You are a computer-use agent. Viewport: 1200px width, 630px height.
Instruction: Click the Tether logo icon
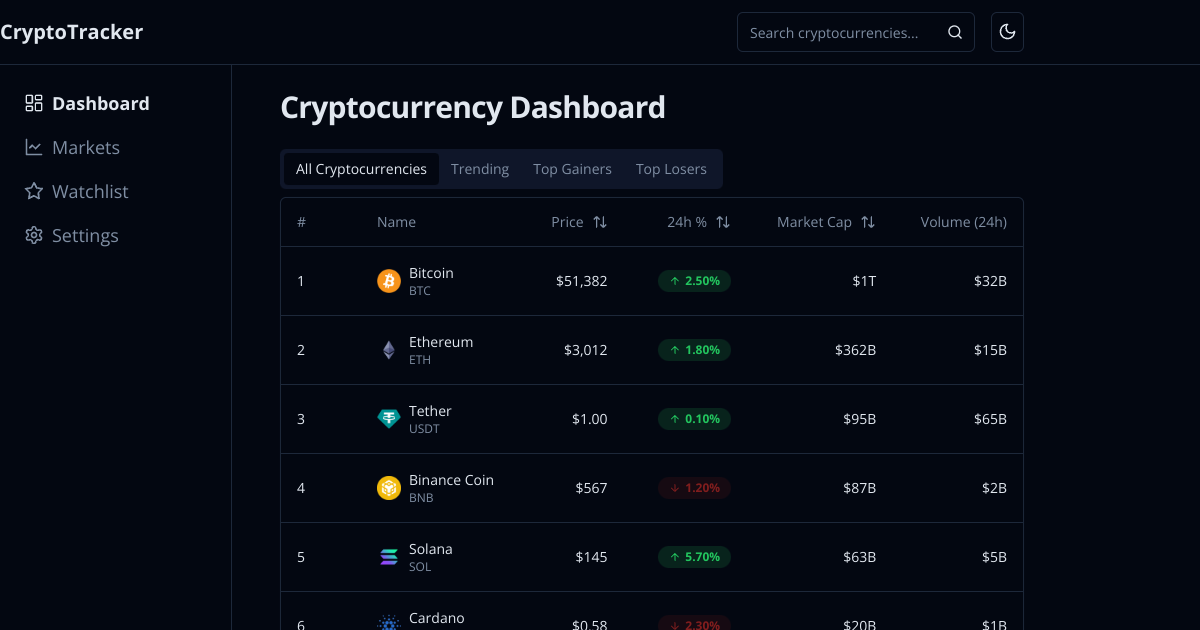[x=388, y=419]
